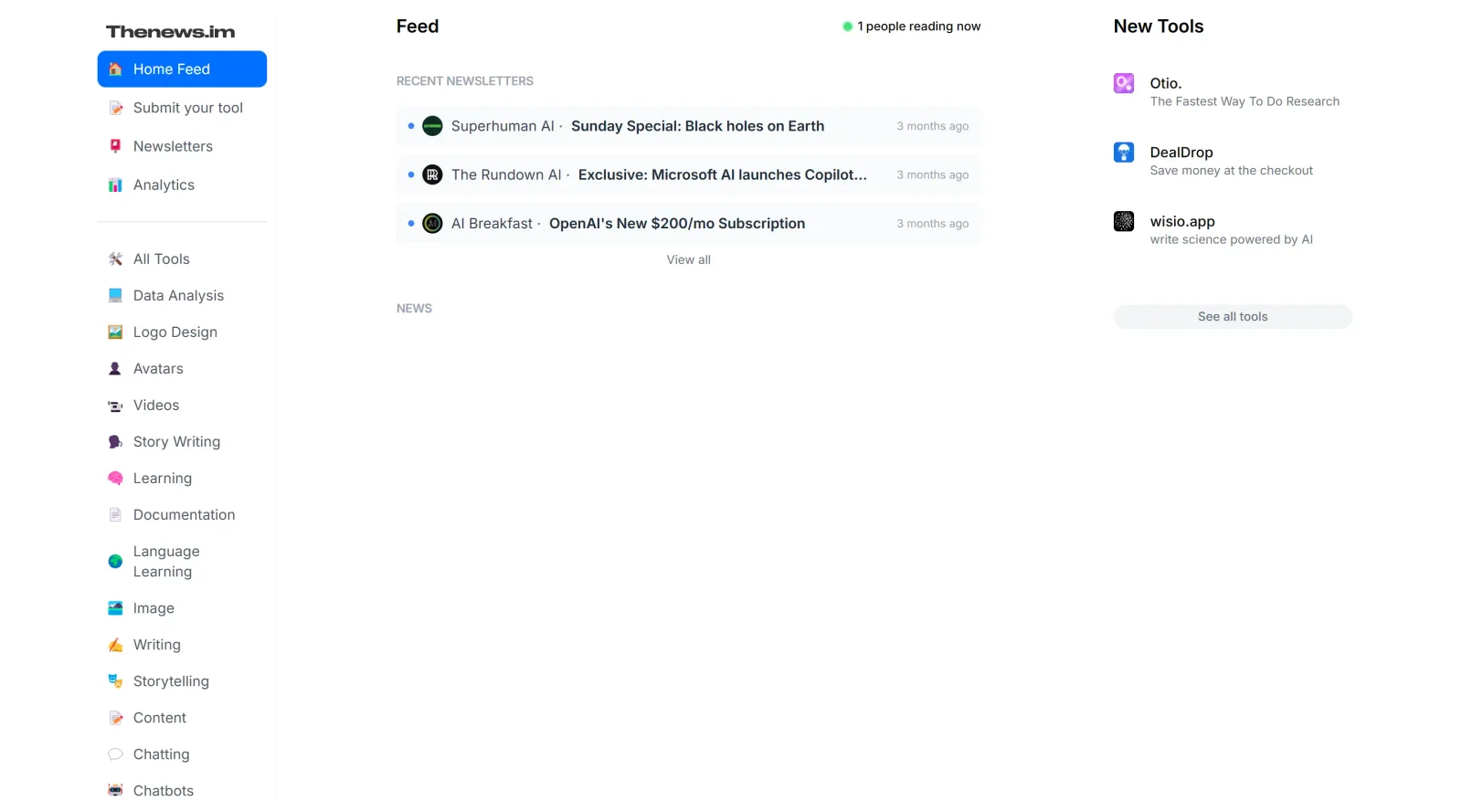The image size is (1462, 812).
Task: Click the Data Analysis laptop icon
Action: tap(115, 296)
